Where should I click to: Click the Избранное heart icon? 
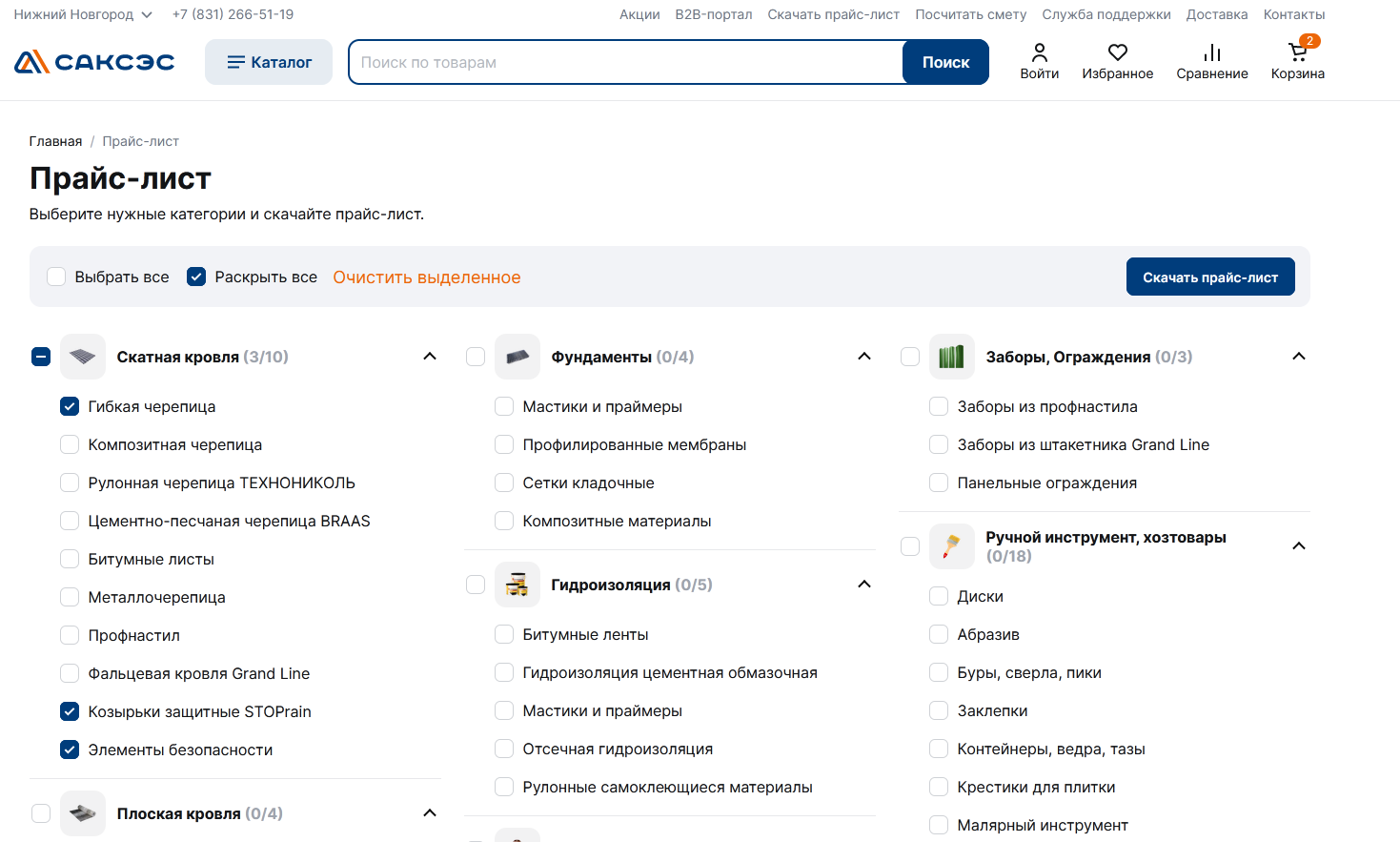pos(1117,52)
